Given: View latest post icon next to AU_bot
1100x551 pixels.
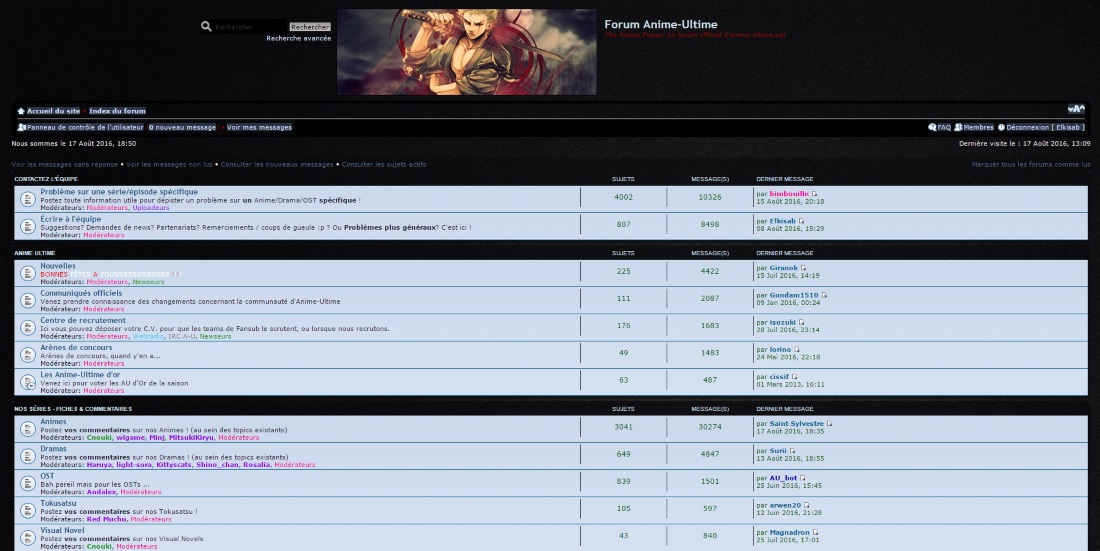Looking at the screenshot, I should (803, 478).
